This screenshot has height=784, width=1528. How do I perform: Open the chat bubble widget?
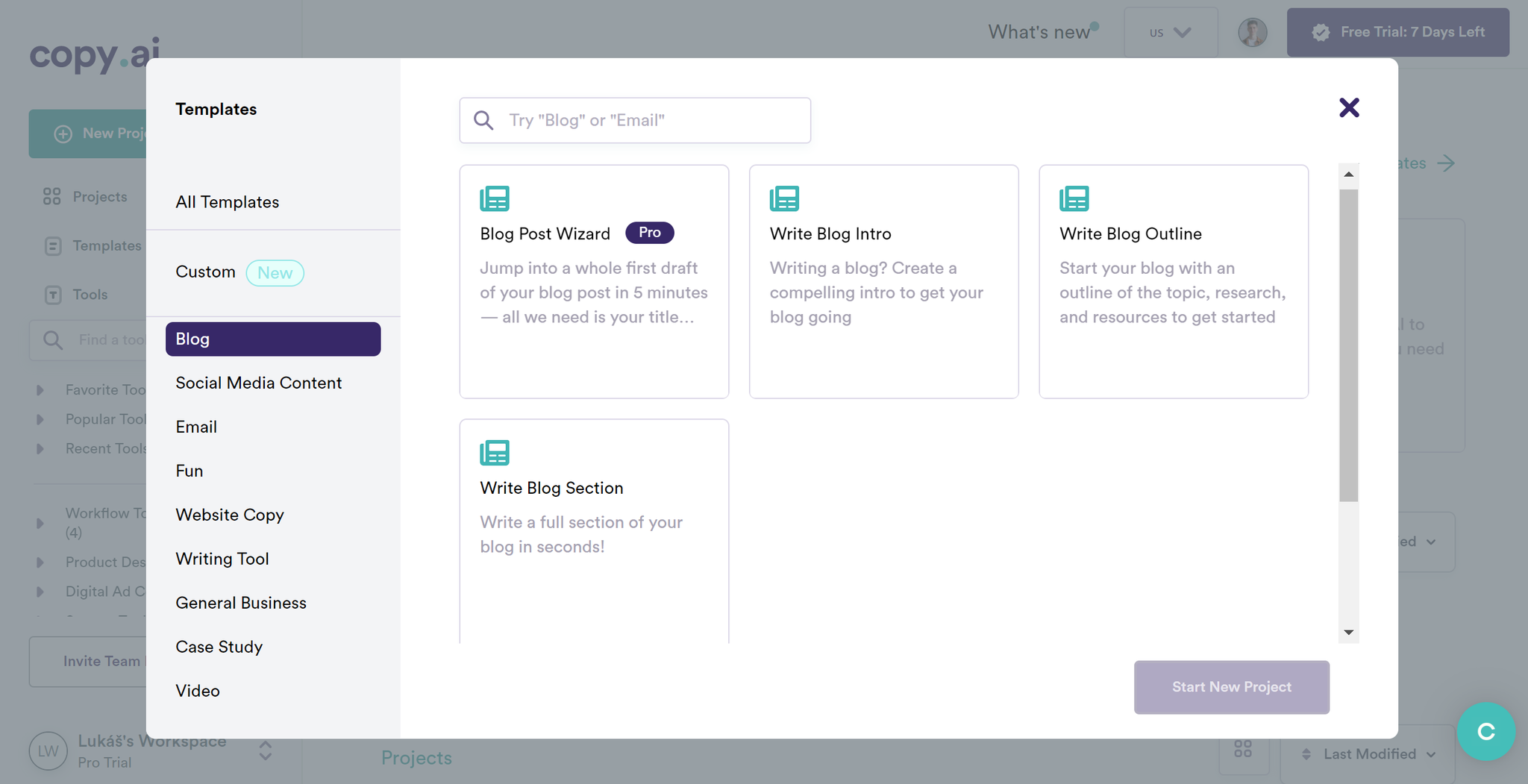pos(1485,732)
